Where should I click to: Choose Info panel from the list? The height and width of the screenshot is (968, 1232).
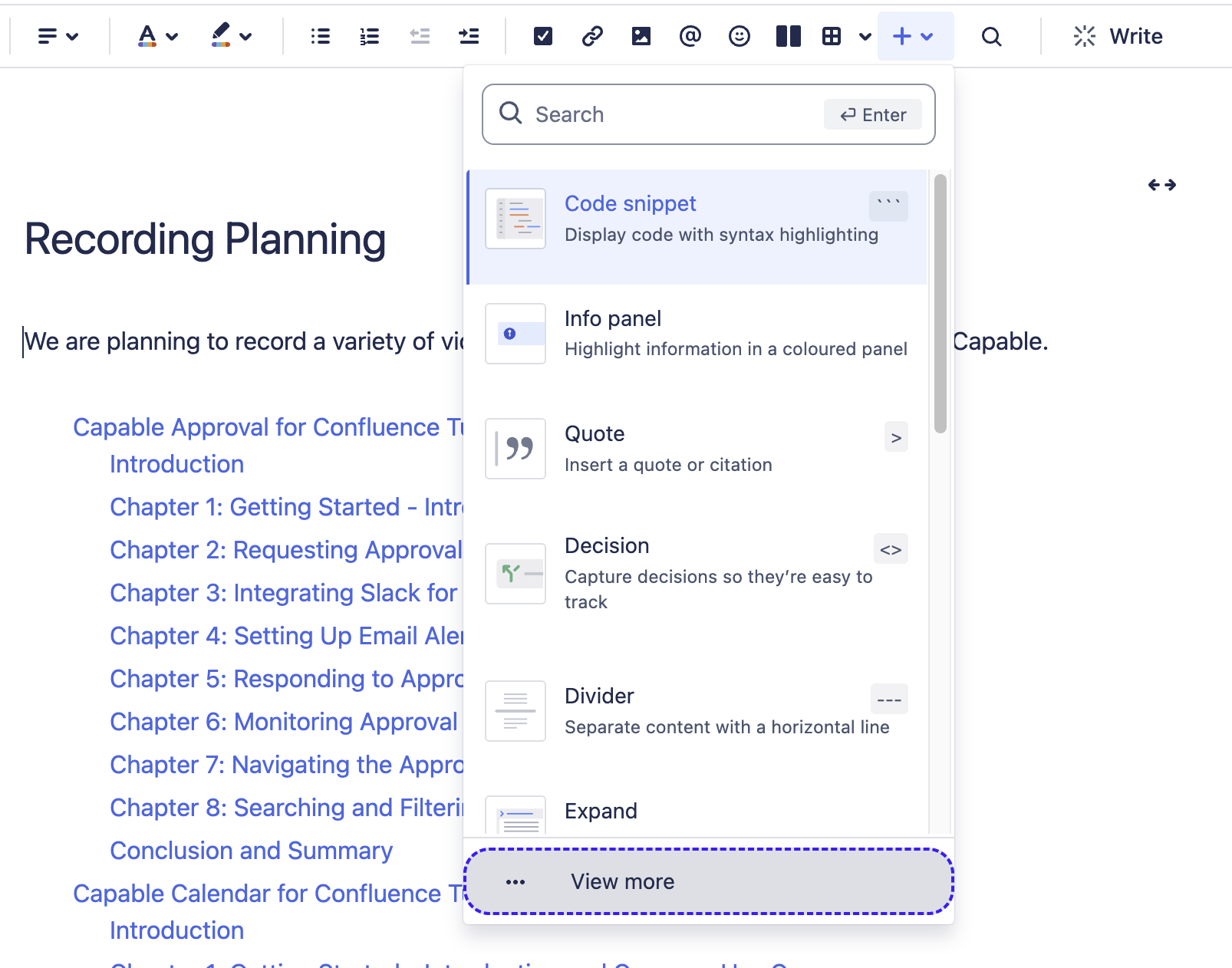click(697, 334)
